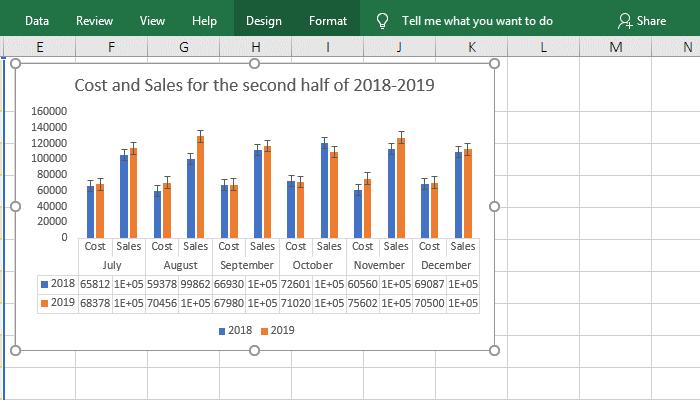Viewport: 700px width, 400px height.
Task: Click the chart's left-middle resize handle
Action: 15,206
